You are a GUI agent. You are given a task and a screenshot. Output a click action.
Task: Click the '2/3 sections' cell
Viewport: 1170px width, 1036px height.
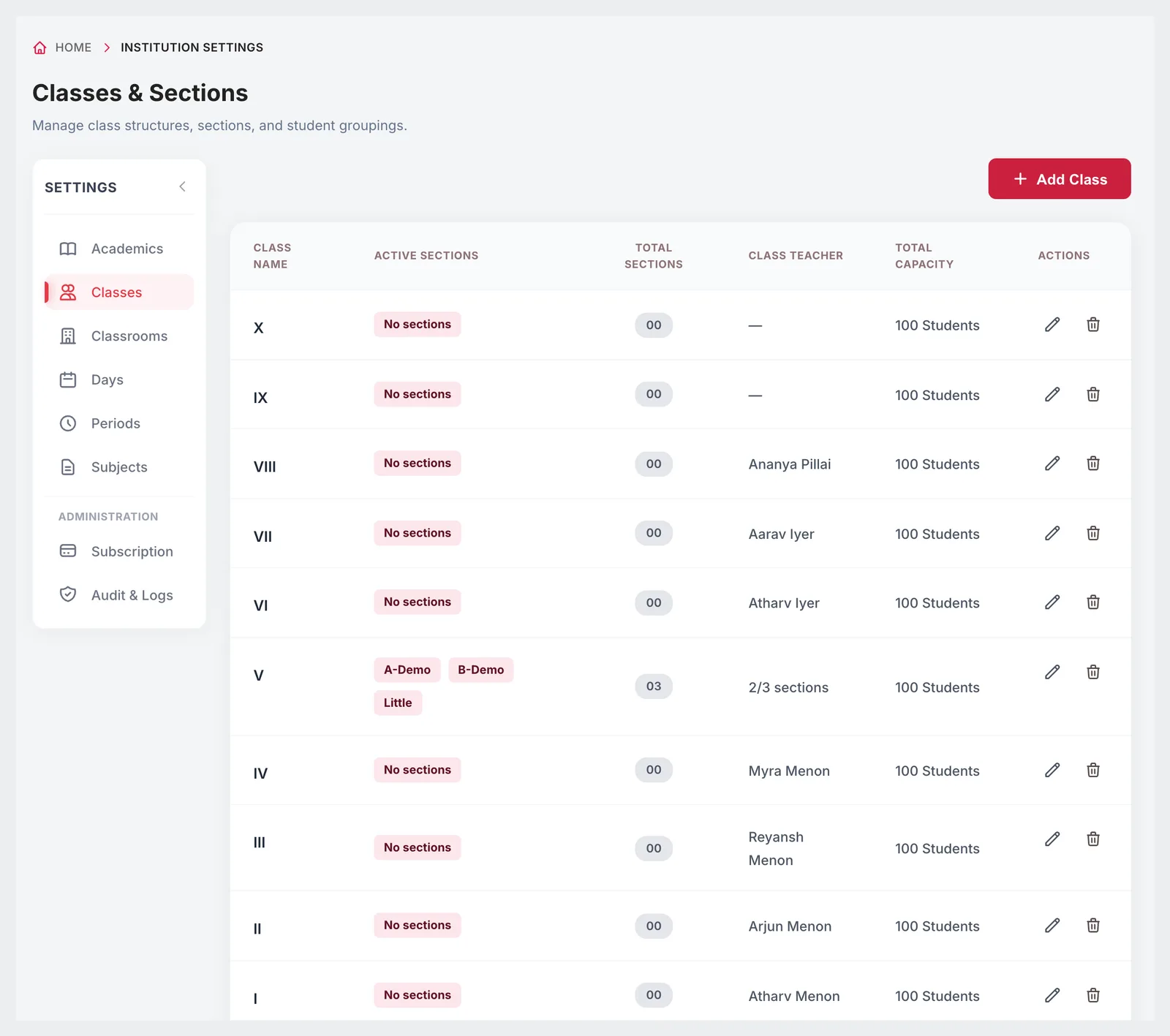point(788,687)
